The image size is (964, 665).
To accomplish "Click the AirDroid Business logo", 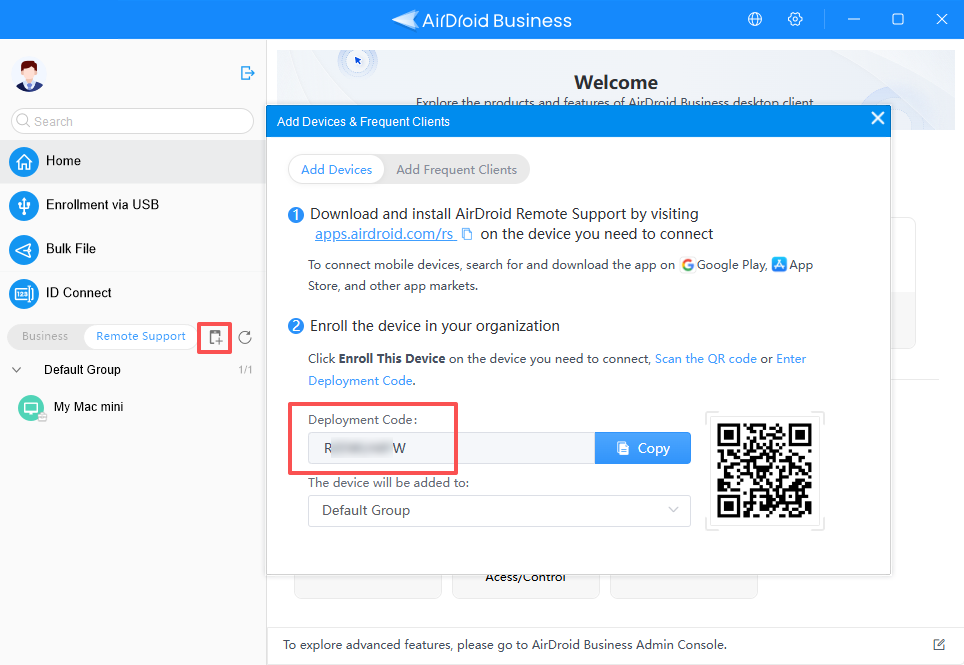I will point(482,20).
